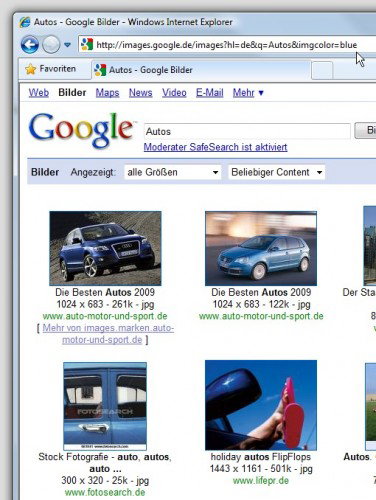Open the recent pages dropdown arrow

[67, 45]
